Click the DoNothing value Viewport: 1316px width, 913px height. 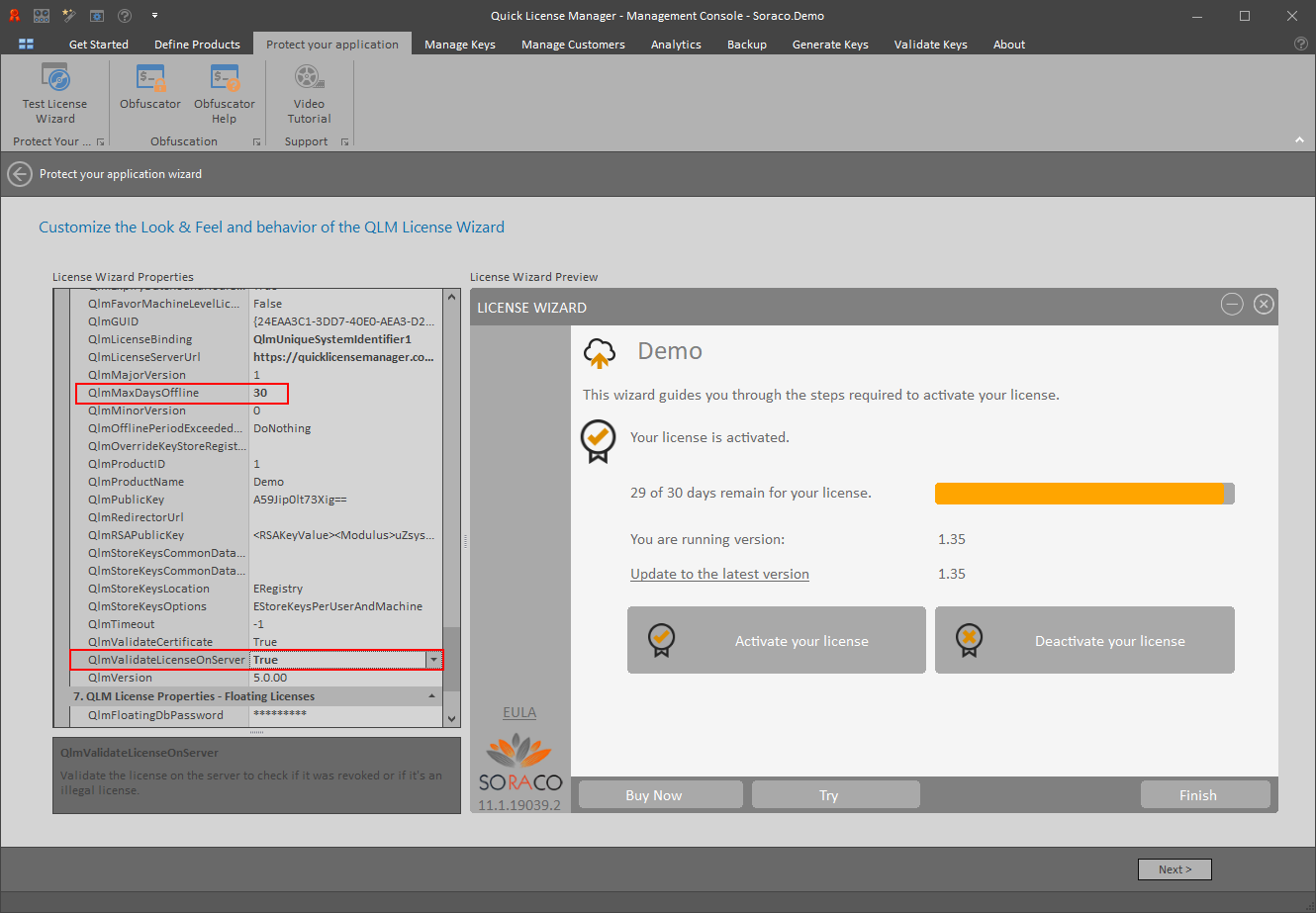point(282,428)
